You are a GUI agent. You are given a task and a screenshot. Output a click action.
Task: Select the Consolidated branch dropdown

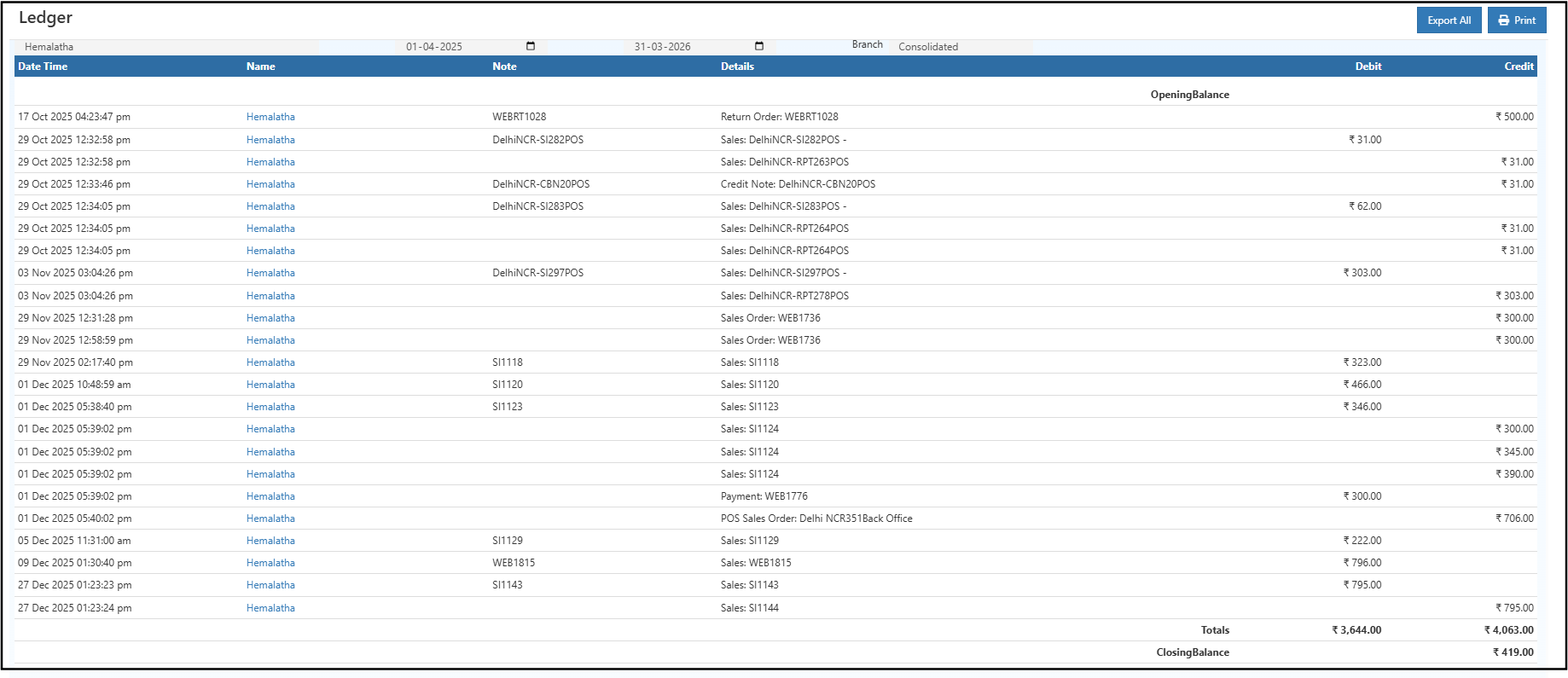pos(961,47)
